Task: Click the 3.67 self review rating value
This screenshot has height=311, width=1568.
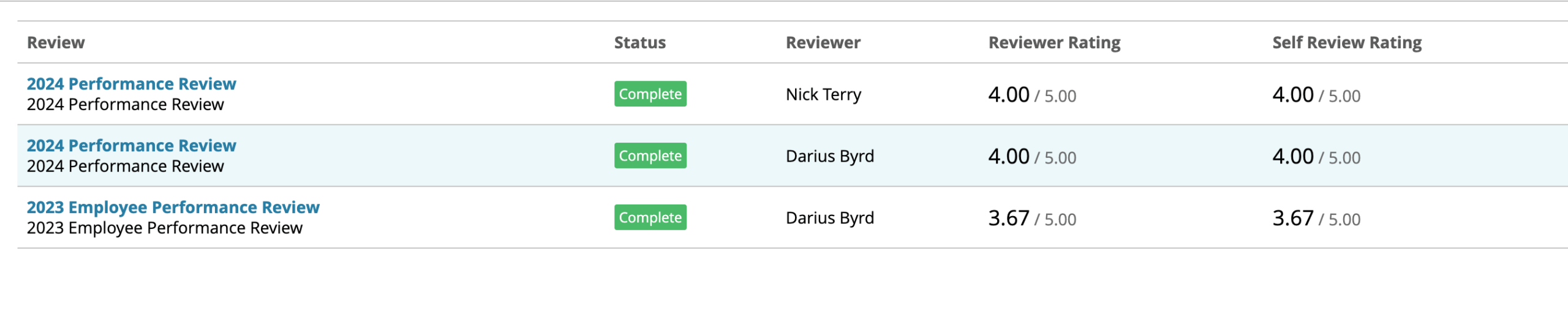Action: (1292, 219)
